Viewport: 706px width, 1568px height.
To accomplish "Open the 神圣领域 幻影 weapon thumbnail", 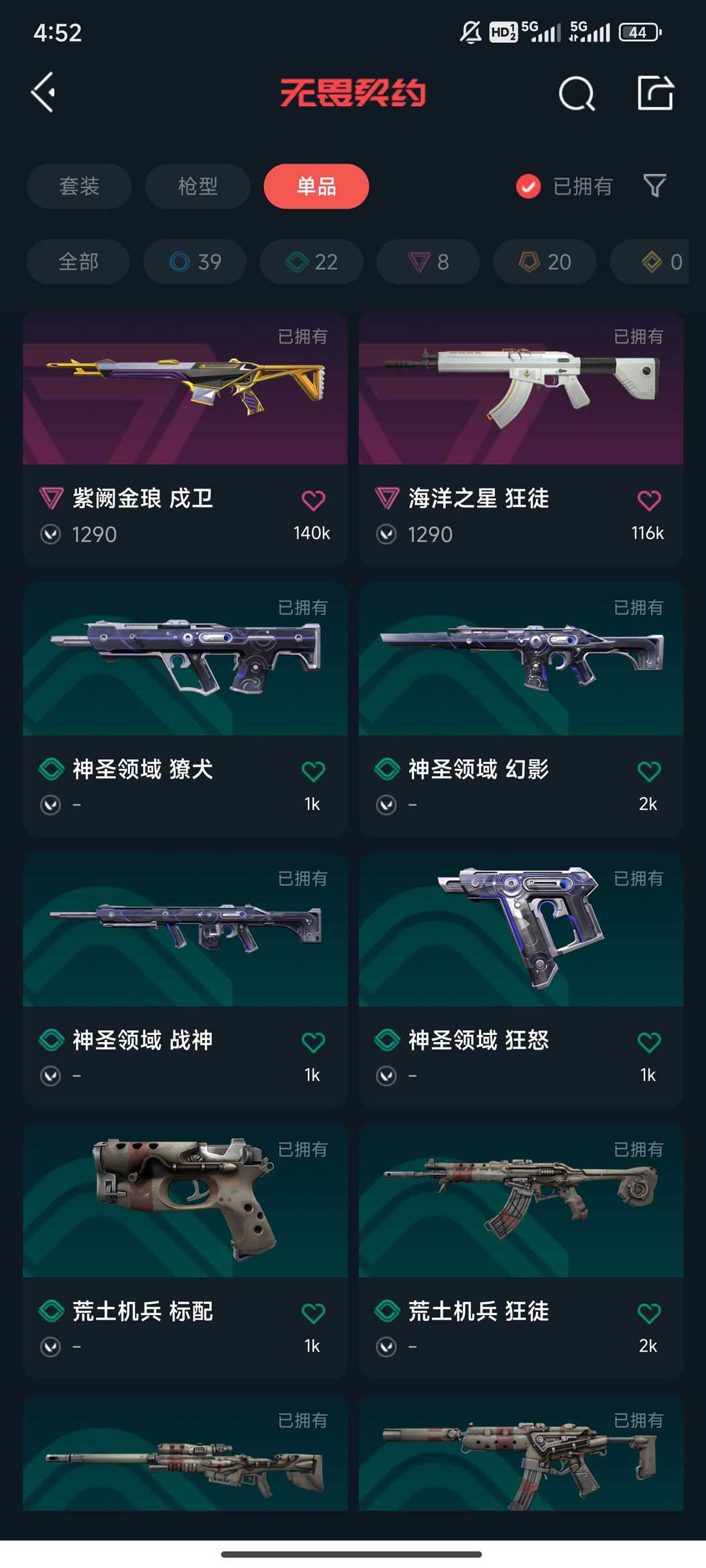I will coord(521,659).
